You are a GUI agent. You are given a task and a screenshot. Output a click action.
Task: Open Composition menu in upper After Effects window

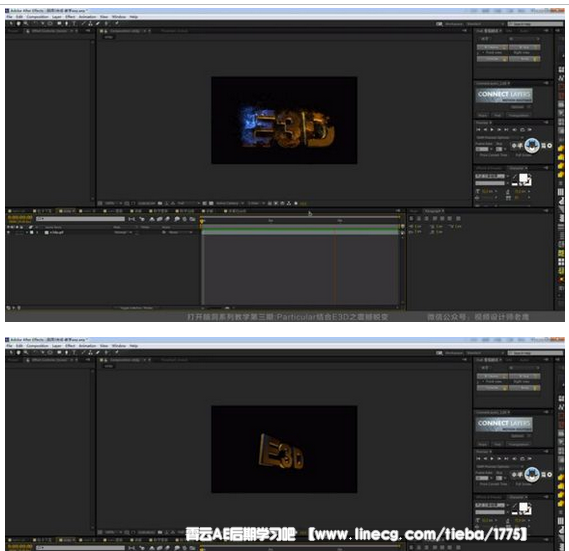(x=37, y=17)
